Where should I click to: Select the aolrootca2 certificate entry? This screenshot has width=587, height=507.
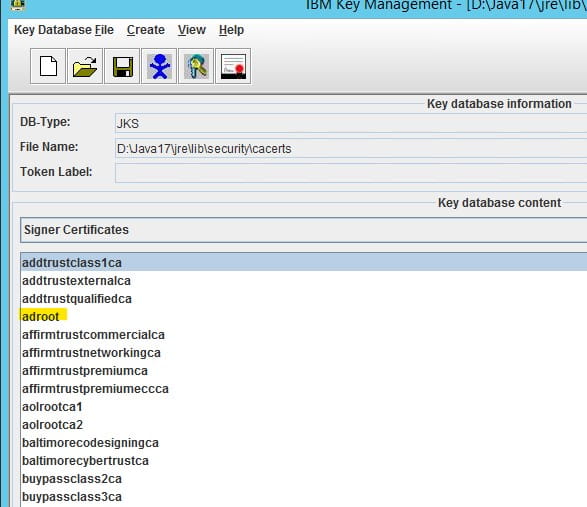click(x=52, y=425)
